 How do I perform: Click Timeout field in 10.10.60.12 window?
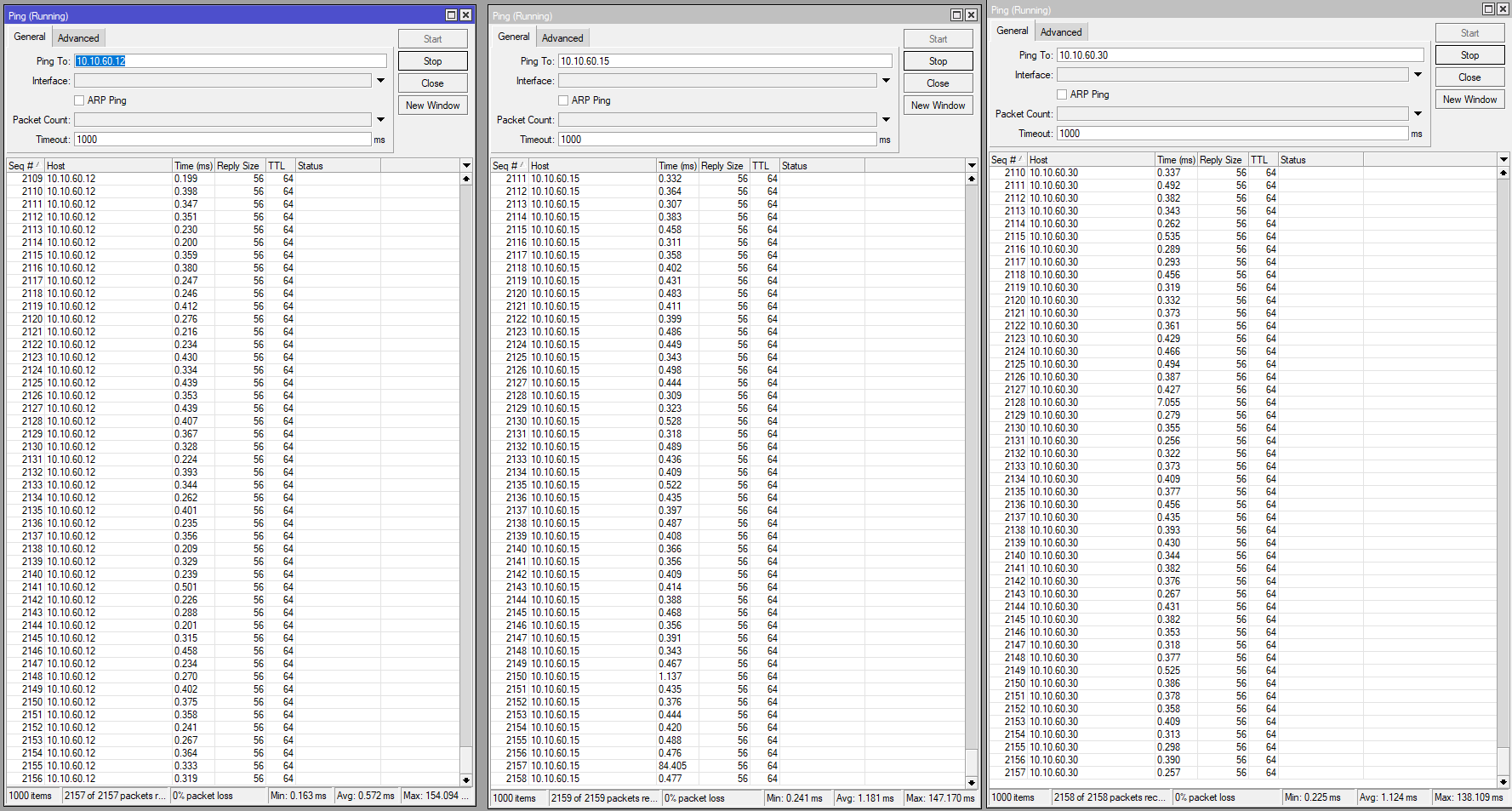click(223, 140)
